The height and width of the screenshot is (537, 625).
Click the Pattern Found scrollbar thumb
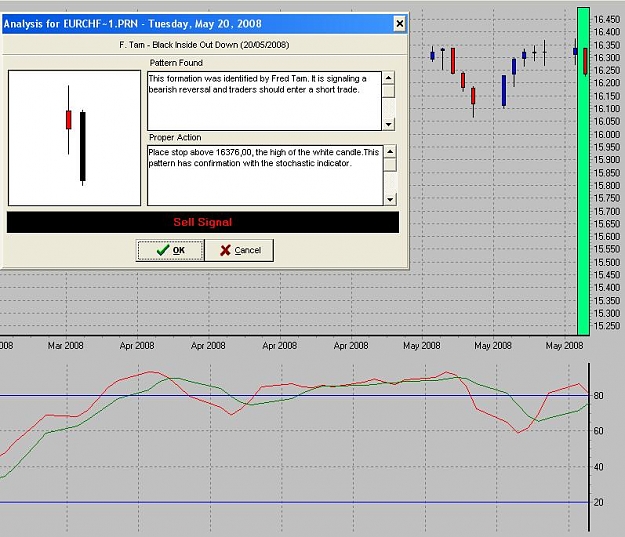(389, 90)
